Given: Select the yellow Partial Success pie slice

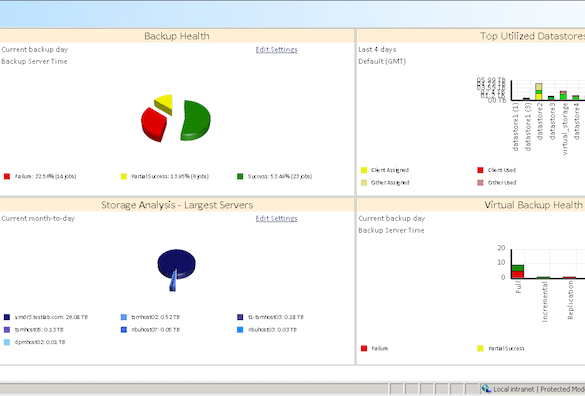Looking at the screenshot, I should point(164,104).
